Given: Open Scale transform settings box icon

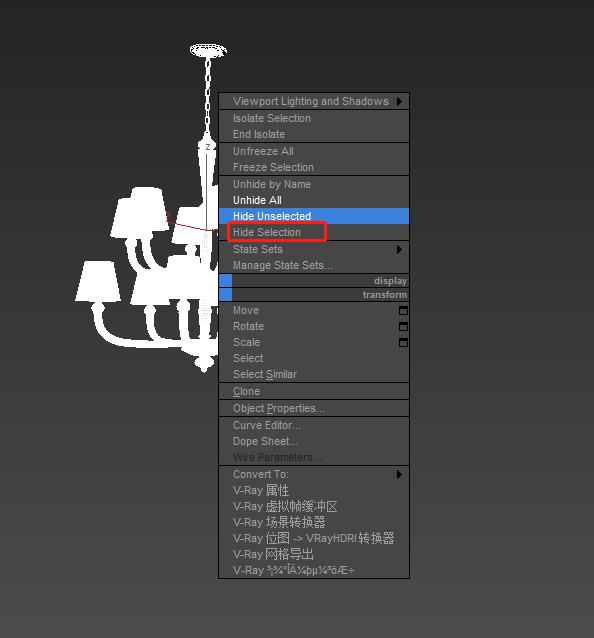Looking at the screenshot, I should point(403,343).
